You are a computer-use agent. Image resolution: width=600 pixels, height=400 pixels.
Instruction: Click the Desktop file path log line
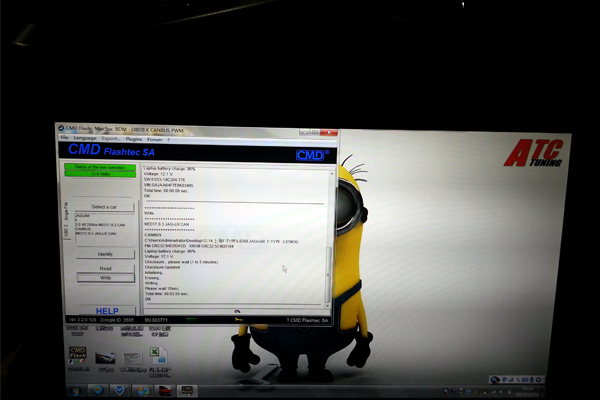(x=222, y=241)
